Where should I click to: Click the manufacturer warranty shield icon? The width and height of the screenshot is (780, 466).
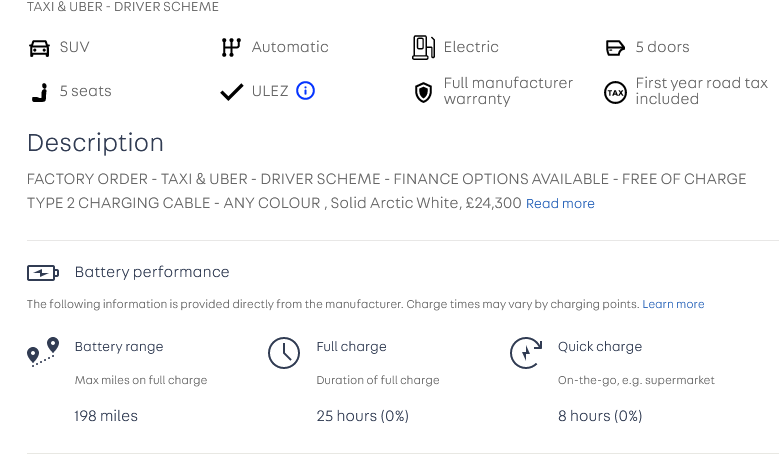423,92
